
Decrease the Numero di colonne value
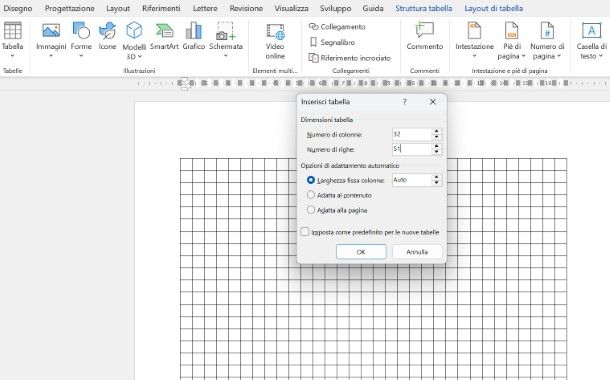(x=436, y=137)
